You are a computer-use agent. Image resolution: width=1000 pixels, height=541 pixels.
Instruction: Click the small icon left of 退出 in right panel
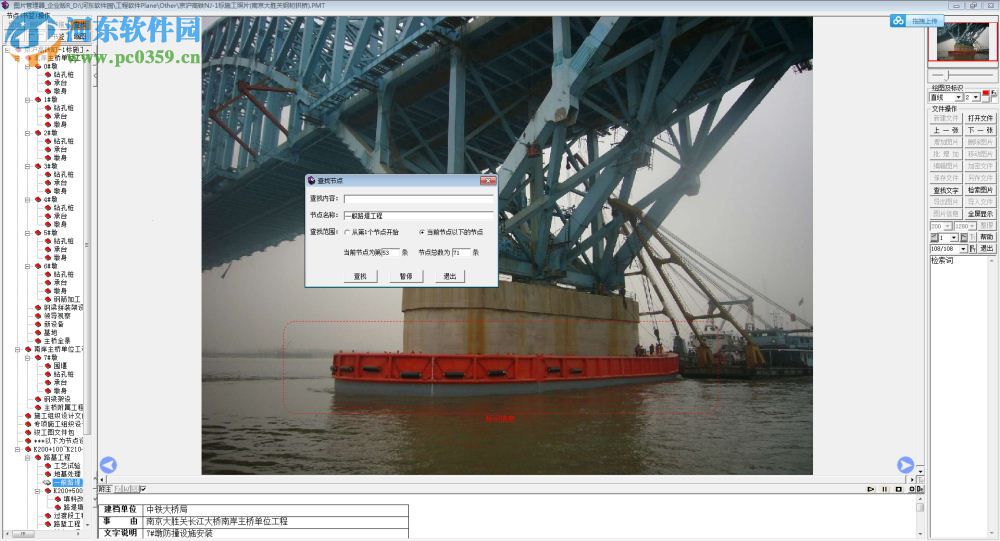tap(973, 248)
